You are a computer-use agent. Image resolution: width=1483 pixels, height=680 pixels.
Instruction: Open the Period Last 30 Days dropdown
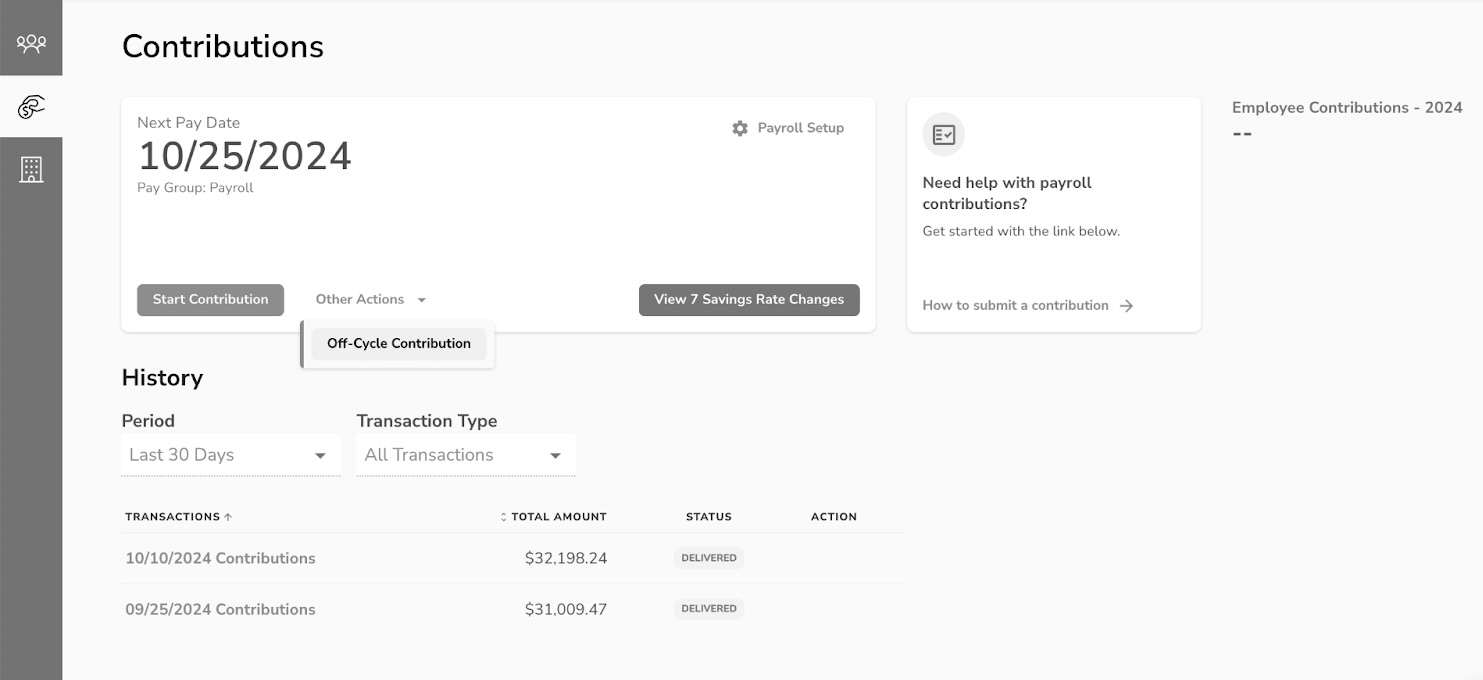[x=230, y=455]
